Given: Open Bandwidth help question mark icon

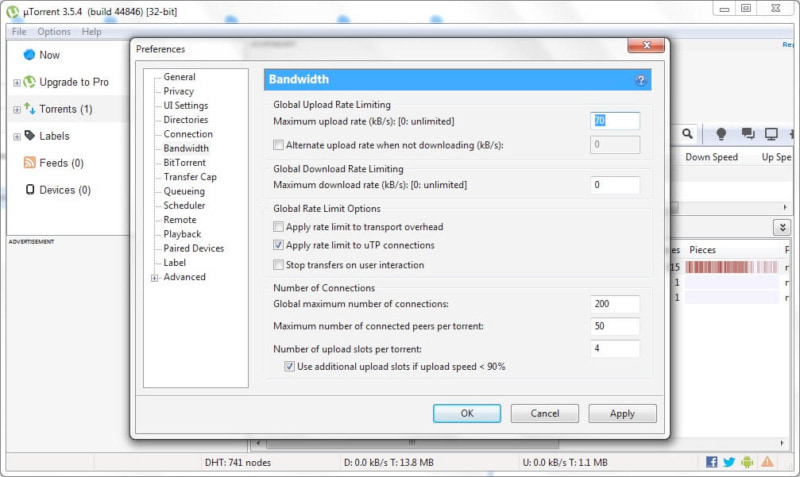Looking at the screenshot, I should (641, 80).
